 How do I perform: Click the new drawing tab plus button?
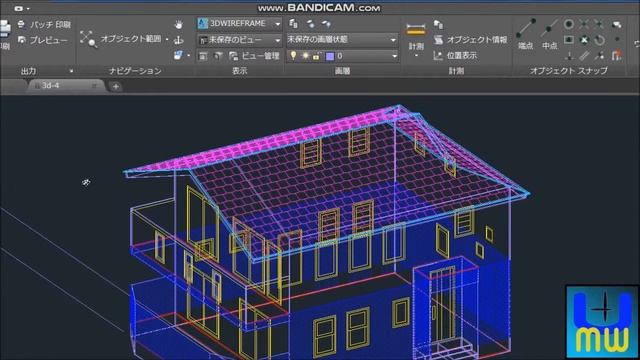pyautogui.click(x=116, y=87)
